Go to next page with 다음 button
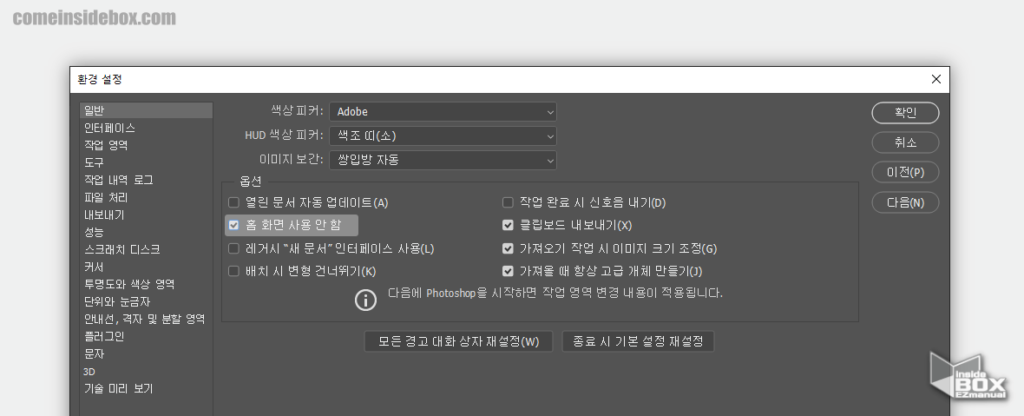This screenshot has height=416, width=1024. [905, 202]
